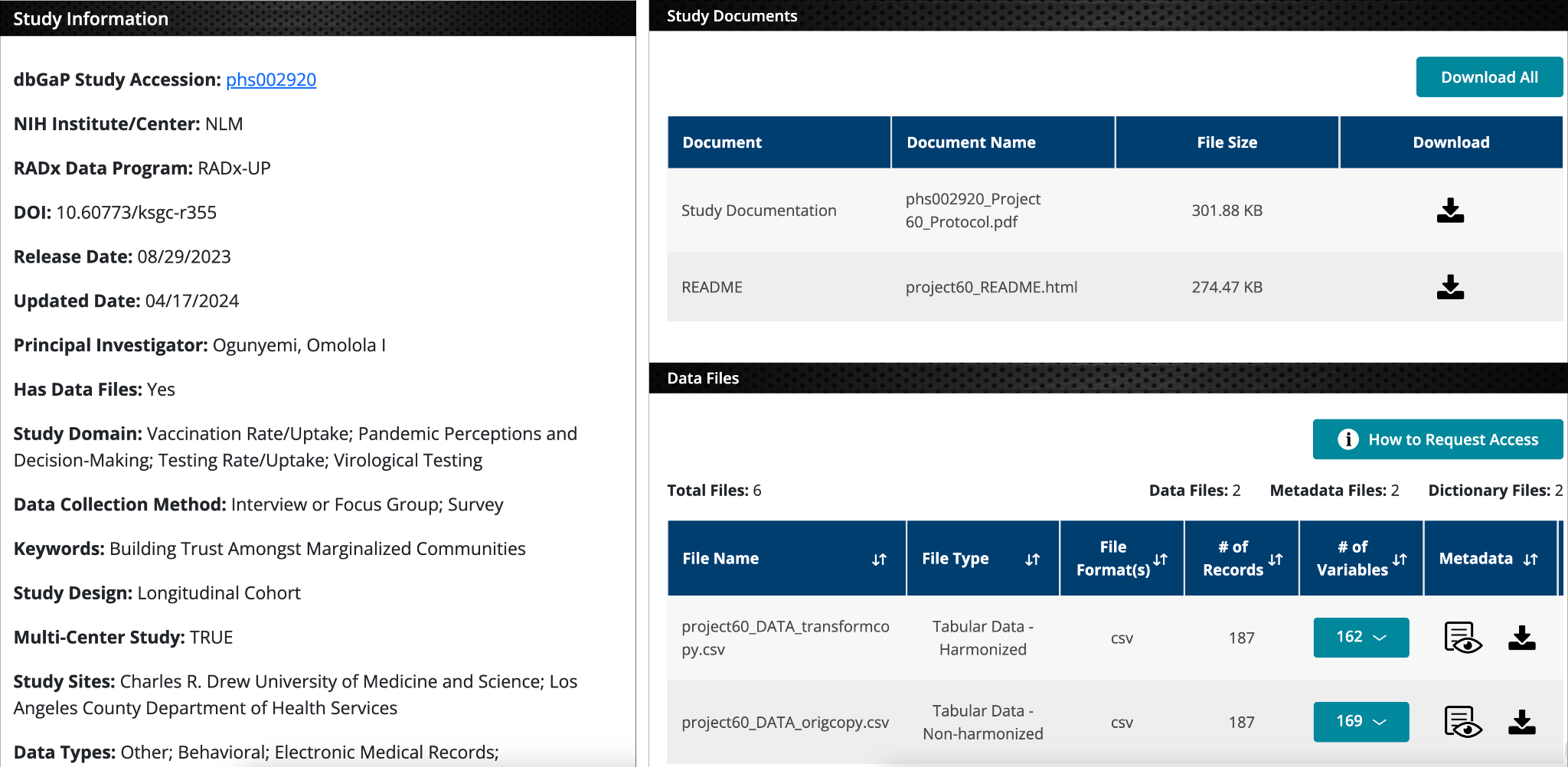The image size is (1568, 767).
Task: Select the DOI value 10.60773/ksgc-r355
Action: 136,213
